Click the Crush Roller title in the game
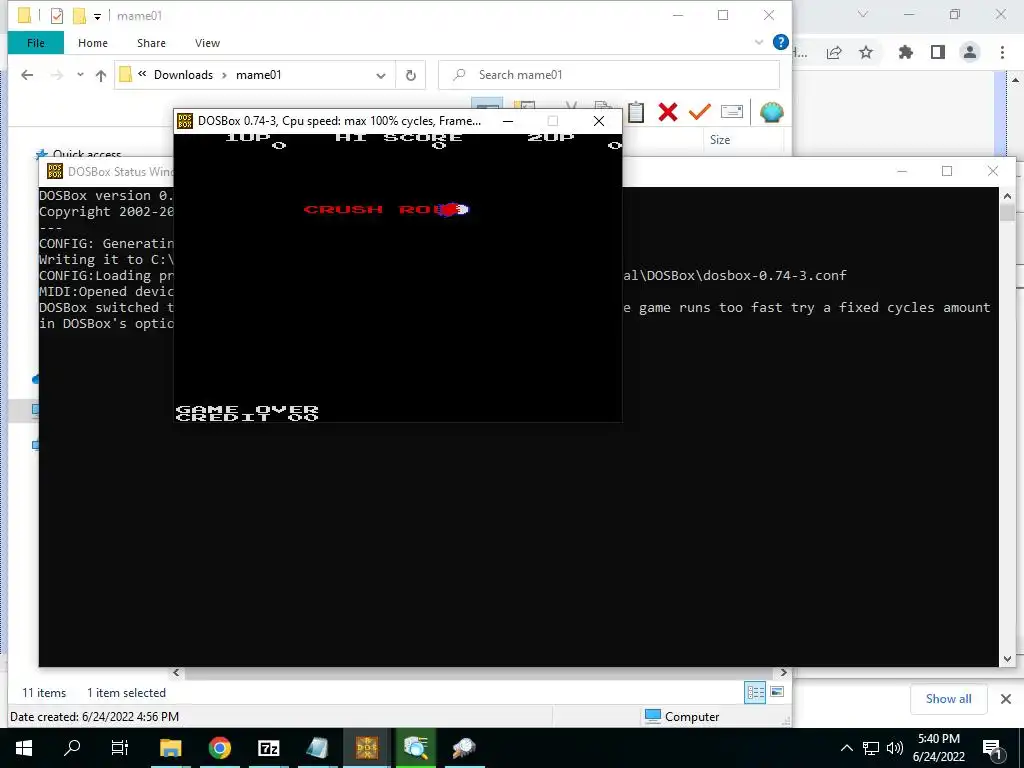 click(x=386, y=210)
